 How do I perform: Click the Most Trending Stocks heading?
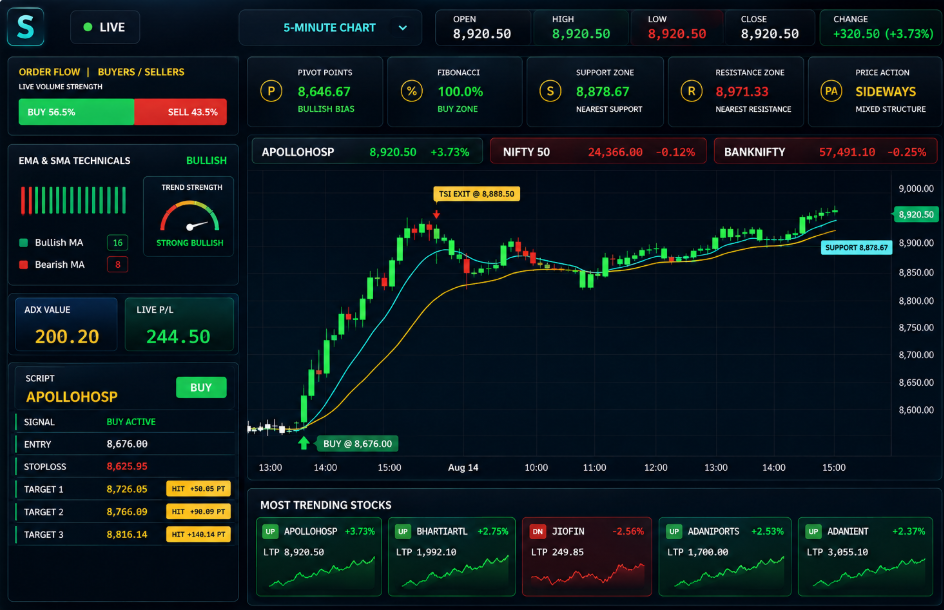(326, 505)
